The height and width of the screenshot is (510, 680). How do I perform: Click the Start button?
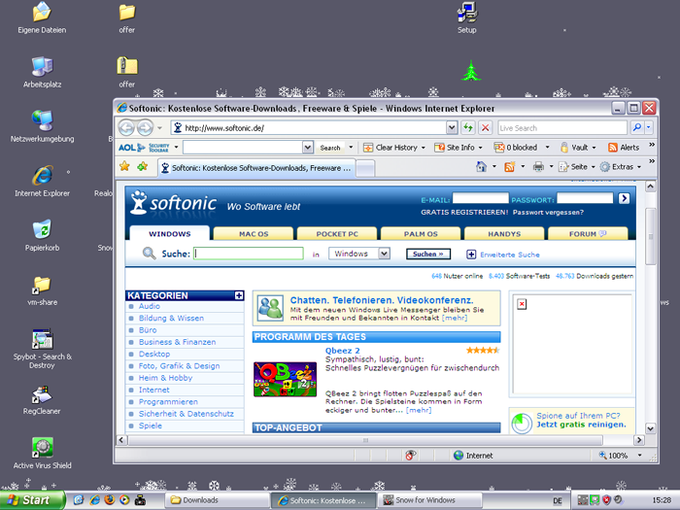click(x=32, y=500)
